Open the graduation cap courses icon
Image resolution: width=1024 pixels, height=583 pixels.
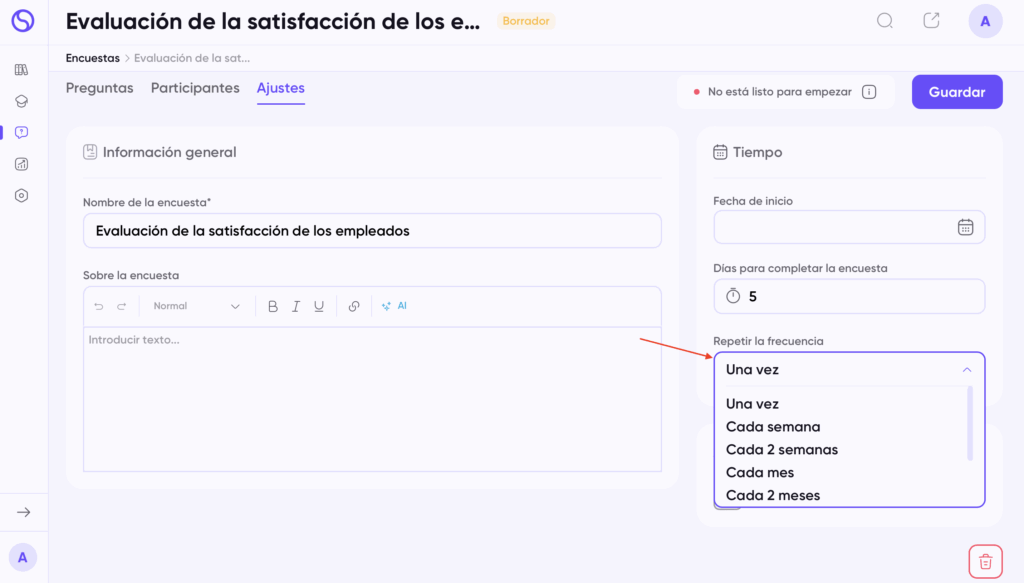22,101
